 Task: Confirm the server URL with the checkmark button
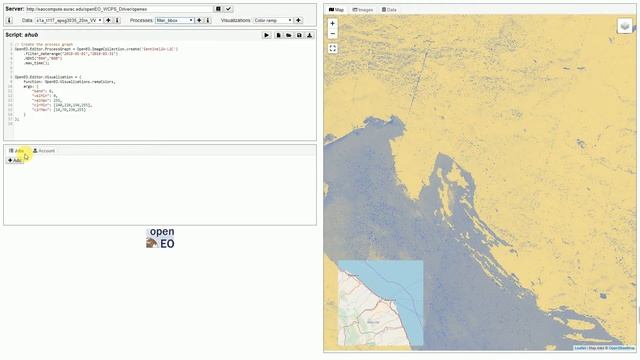[229, 9]
